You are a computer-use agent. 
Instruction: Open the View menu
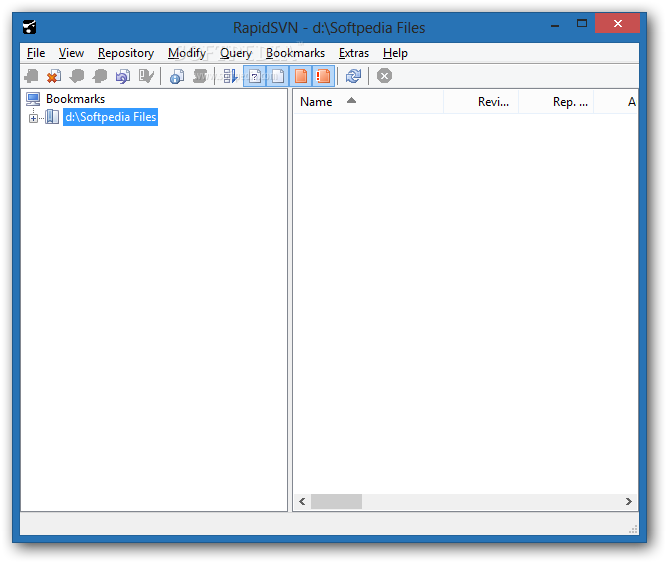point(71,53)
